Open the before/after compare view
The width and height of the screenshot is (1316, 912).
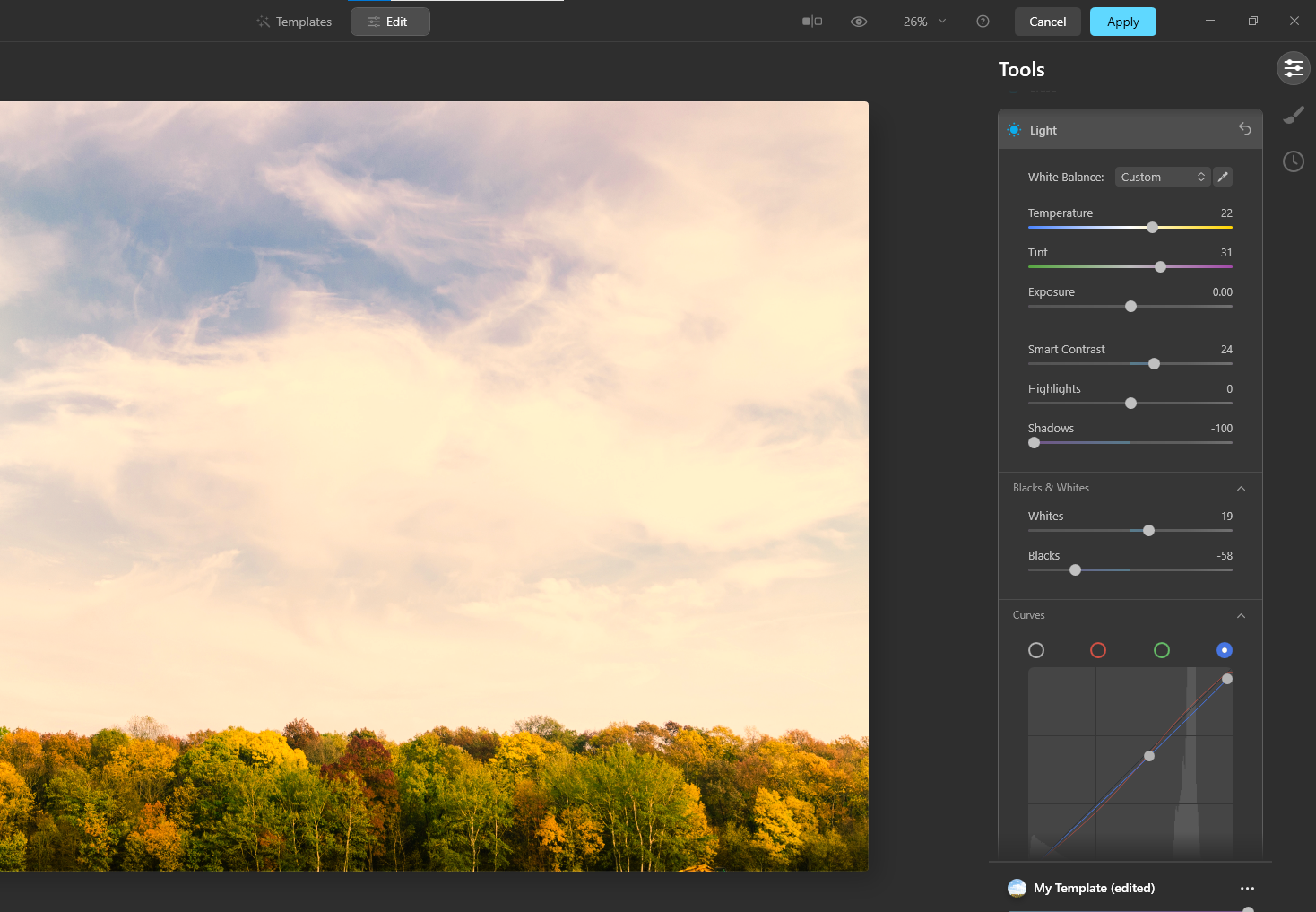pyautogui.click(x=811, y=21)
